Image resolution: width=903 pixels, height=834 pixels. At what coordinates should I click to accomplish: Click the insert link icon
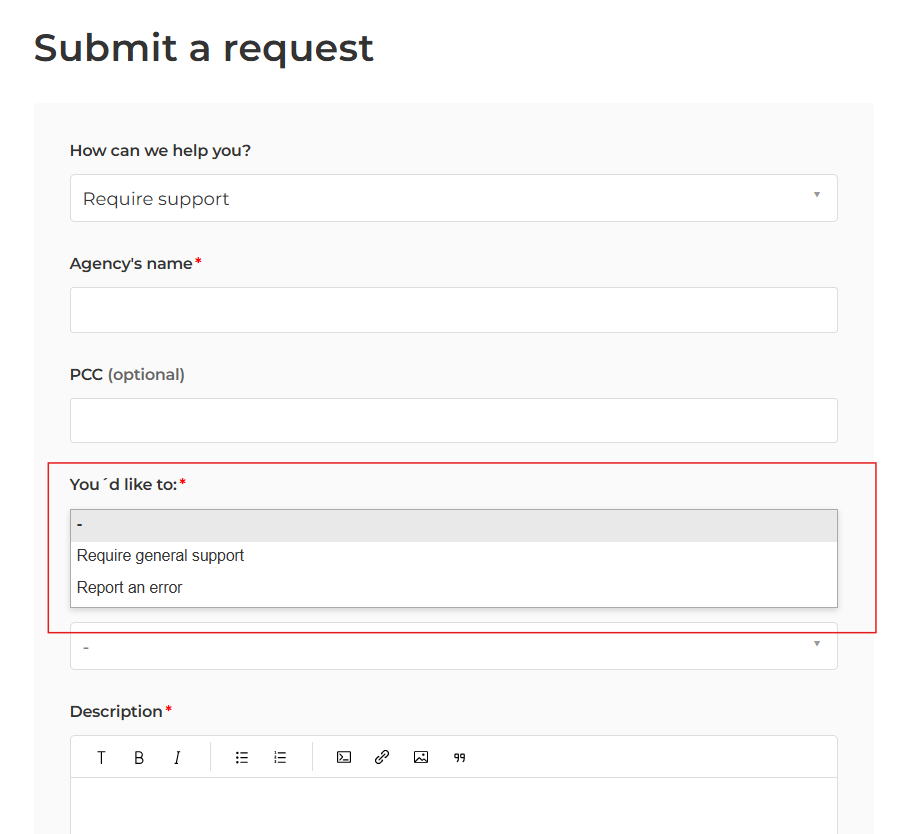(382, 758)
